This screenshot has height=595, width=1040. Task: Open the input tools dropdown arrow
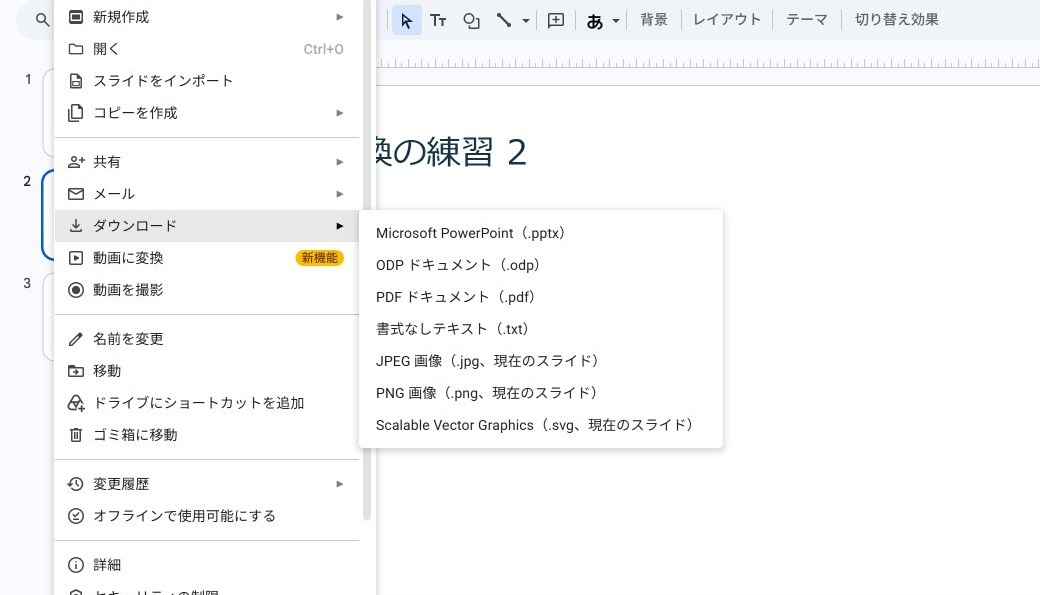616,21
